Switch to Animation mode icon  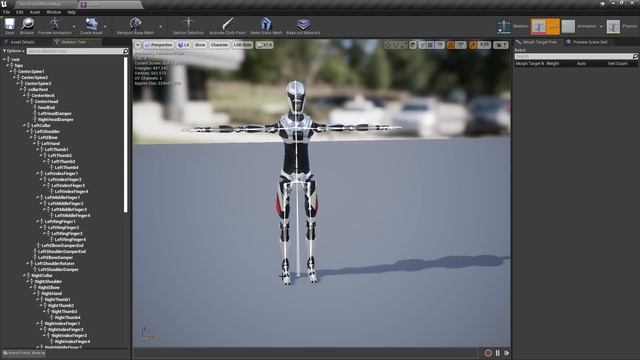[568, 27]
